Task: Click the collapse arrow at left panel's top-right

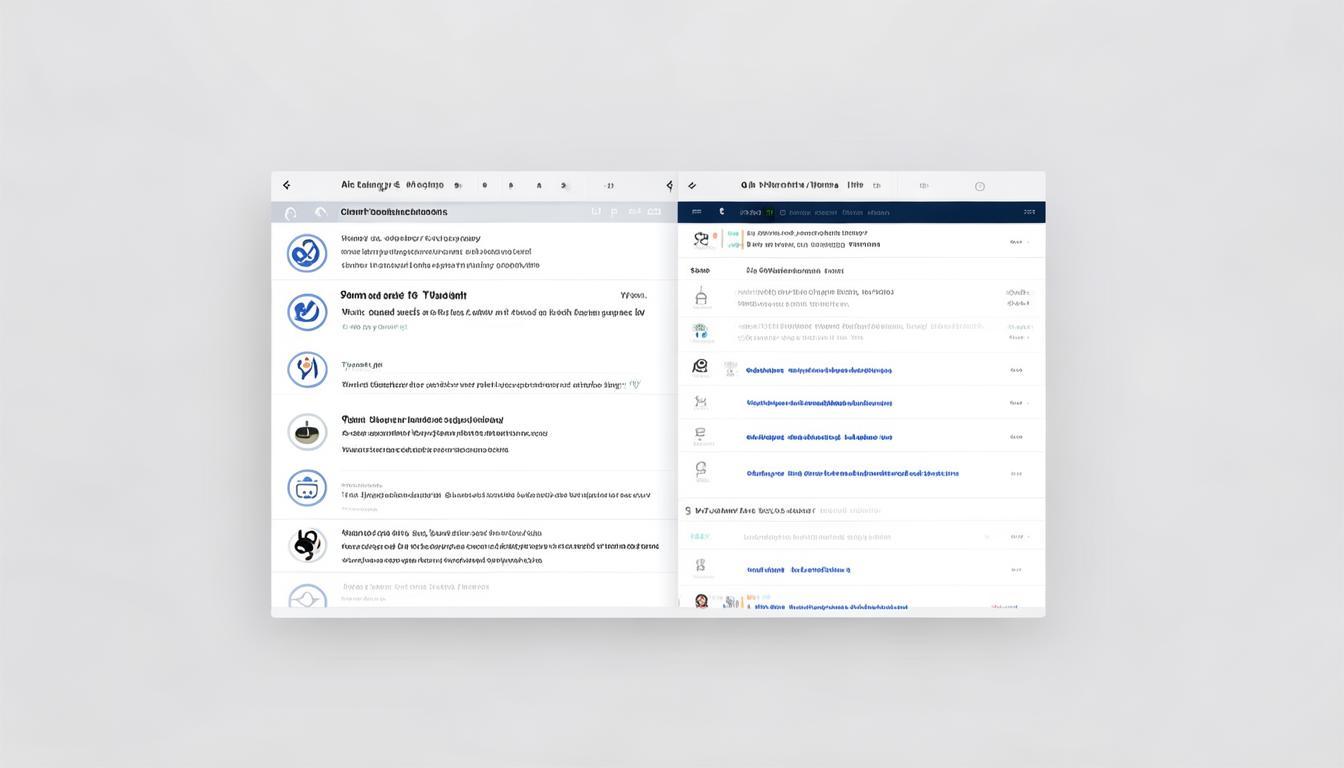Action: point(669,185)
